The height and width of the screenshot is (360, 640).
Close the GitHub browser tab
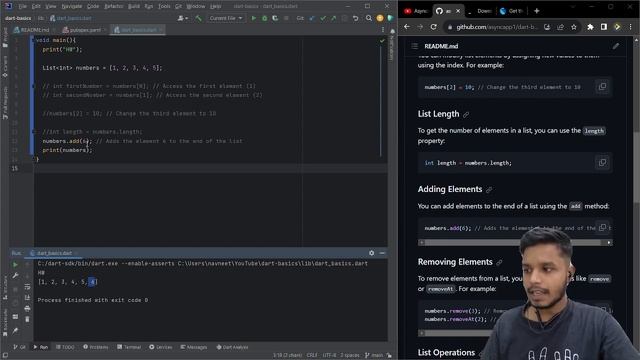[x=458, y=11]
